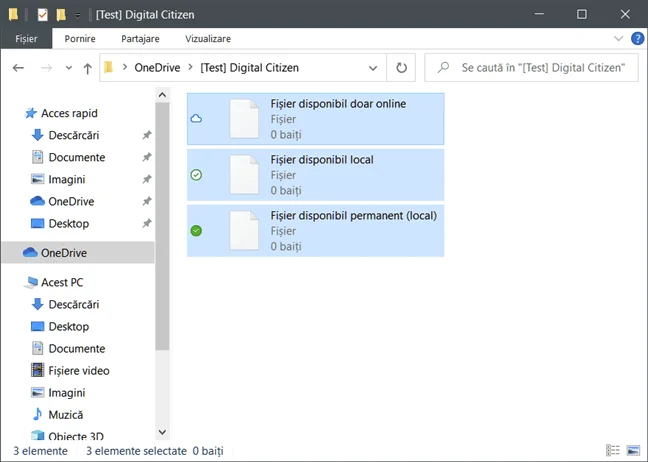Click the solid green check status icon
The image size is (648, 462).
pyautogui.click(x=196, y=231)
